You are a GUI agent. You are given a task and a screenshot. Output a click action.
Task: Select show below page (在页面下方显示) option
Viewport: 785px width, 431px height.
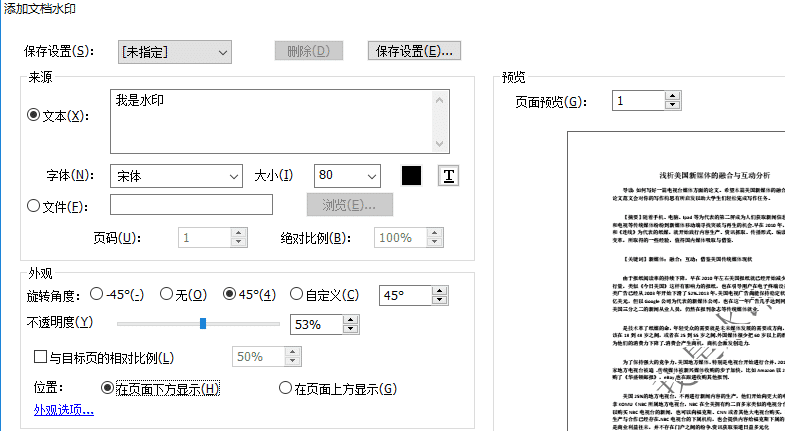(107, 387)
